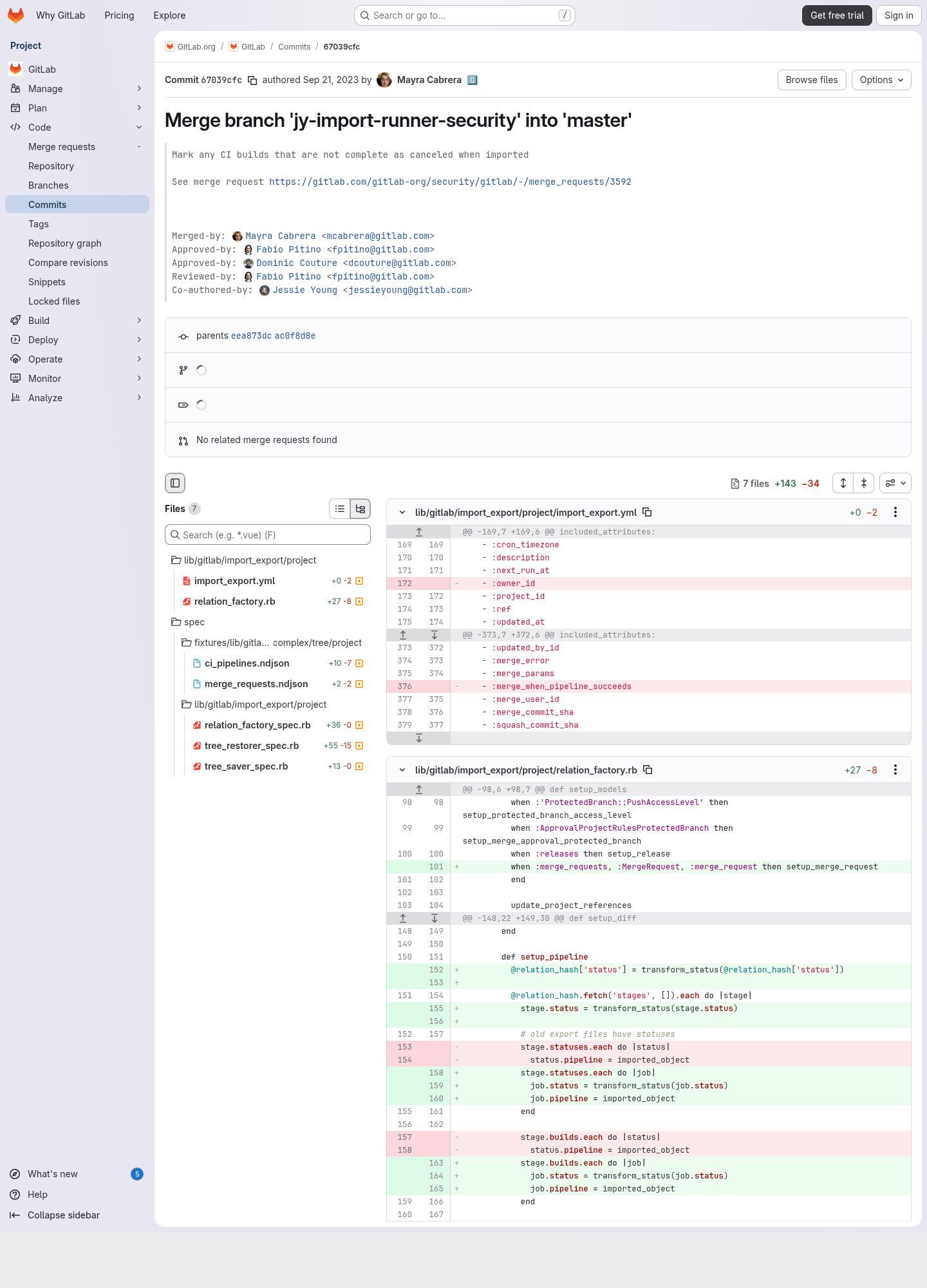Focus the file search input field
Screen dimensions: 927x1288
(x=268, y=535)
